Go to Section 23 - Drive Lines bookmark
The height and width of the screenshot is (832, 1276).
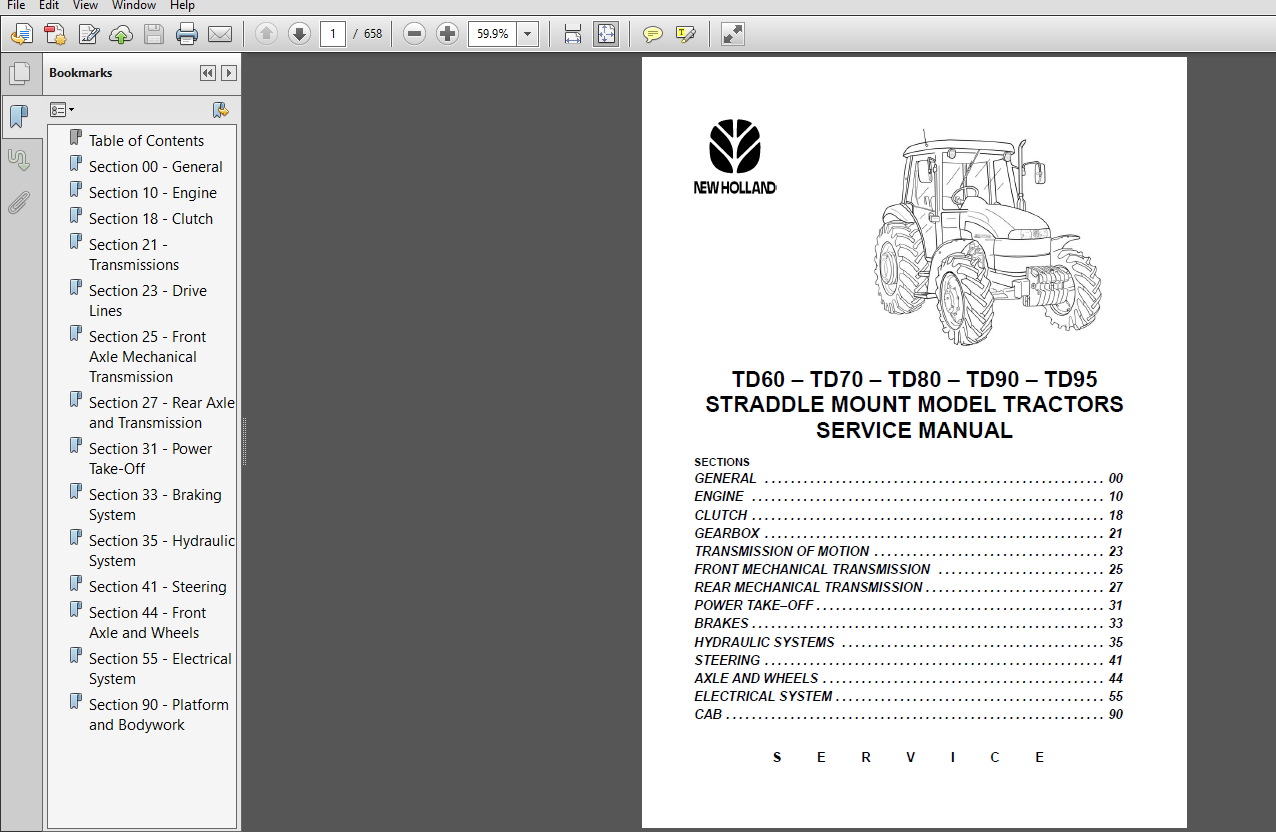[x=148, y=301]
